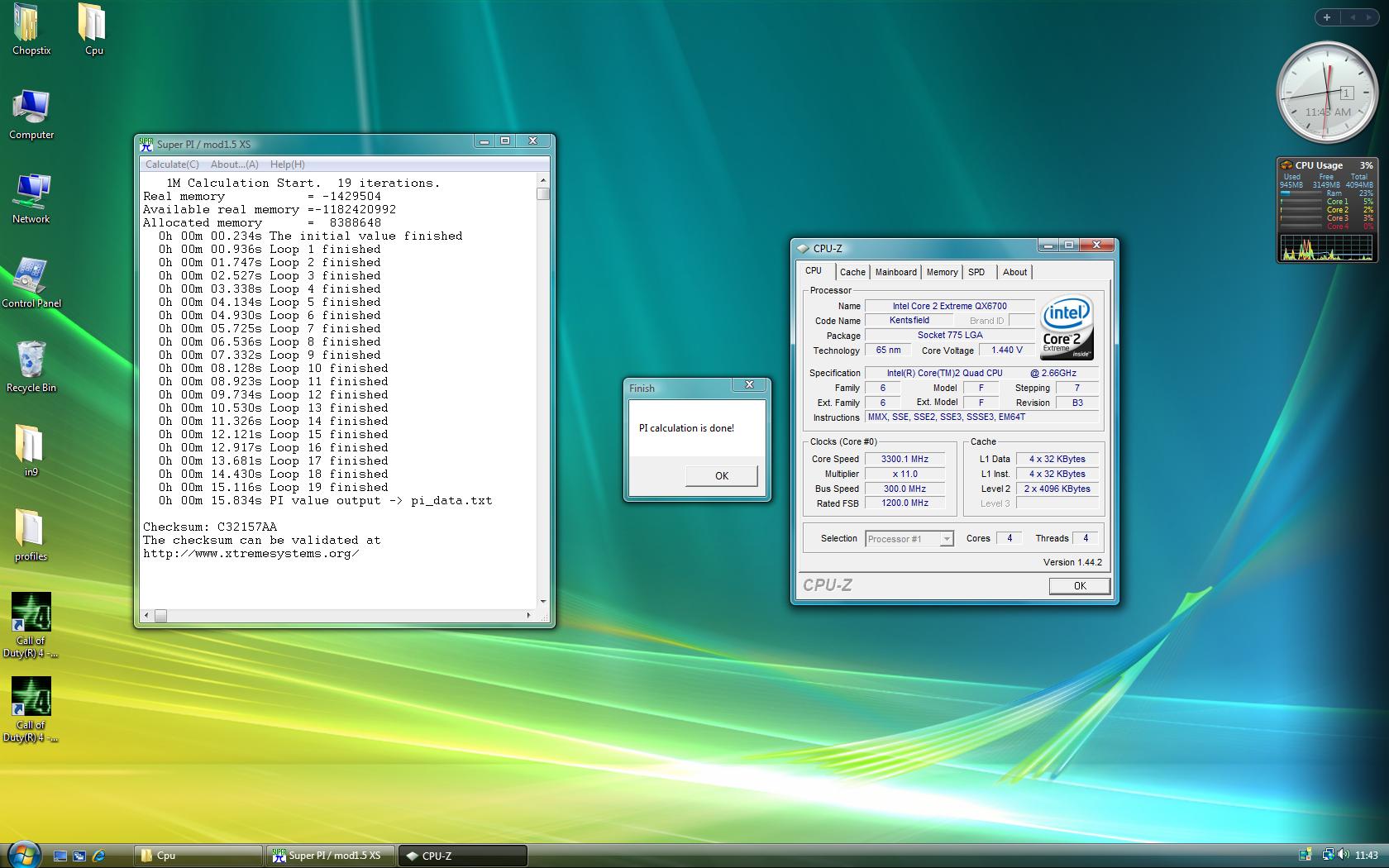Screen dimensions: 1389x868
Task: Select the in9 folder icon
Action: pos(31,451)
